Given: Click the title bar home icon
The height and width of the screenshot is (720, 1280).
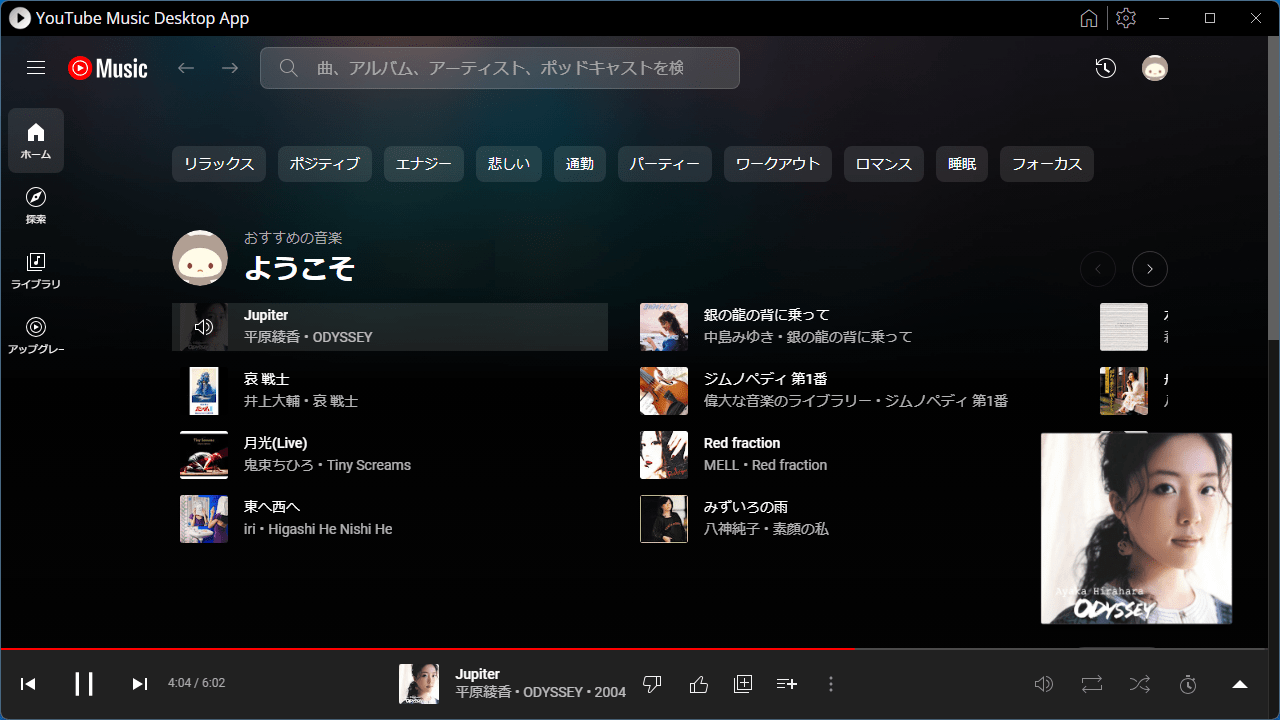Looking at the screenshot, I should click(1089, 18).
